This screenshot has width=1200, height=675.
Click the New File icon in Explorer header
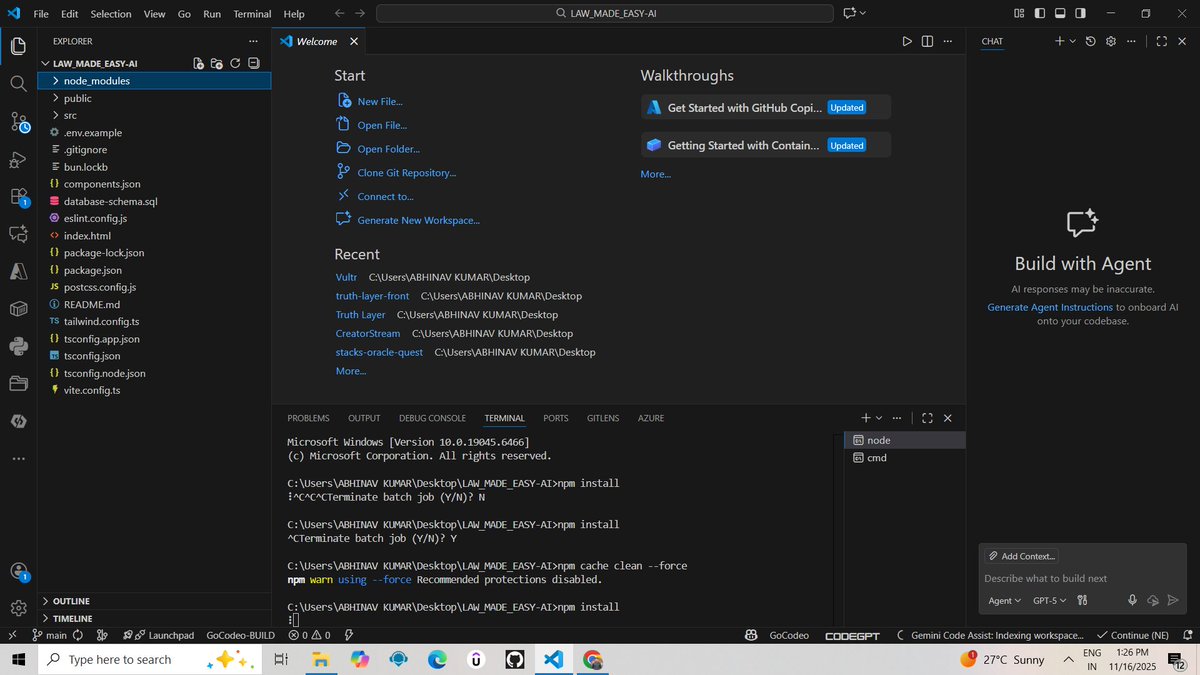199,63
